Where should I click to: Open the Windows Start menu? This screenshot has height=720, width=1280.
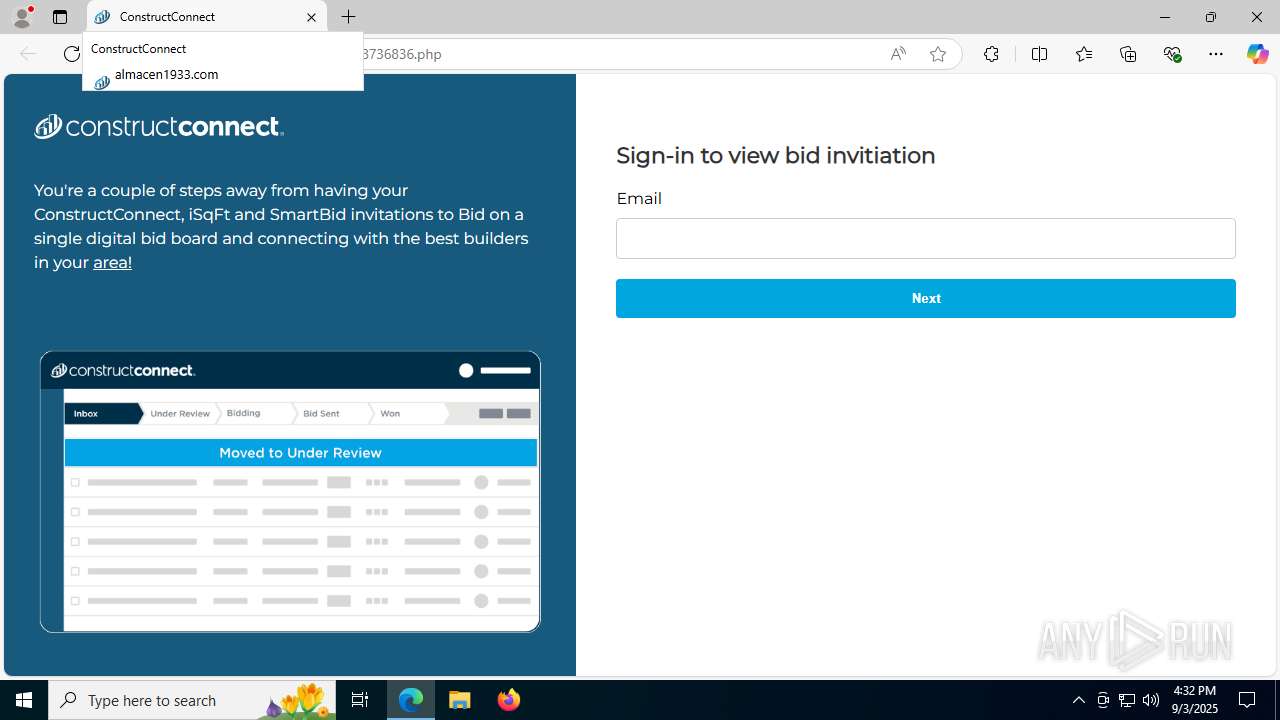coord(24,700)
